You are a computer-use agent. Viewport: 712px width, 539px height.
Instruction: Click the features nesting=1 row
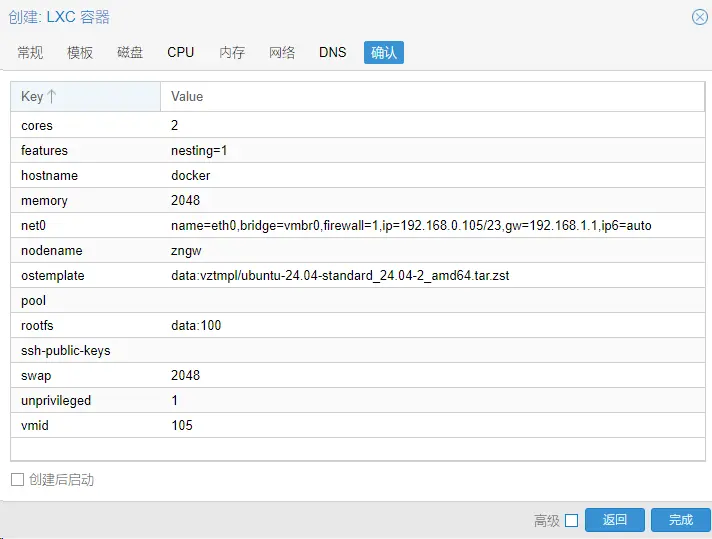tap(357, 151)
